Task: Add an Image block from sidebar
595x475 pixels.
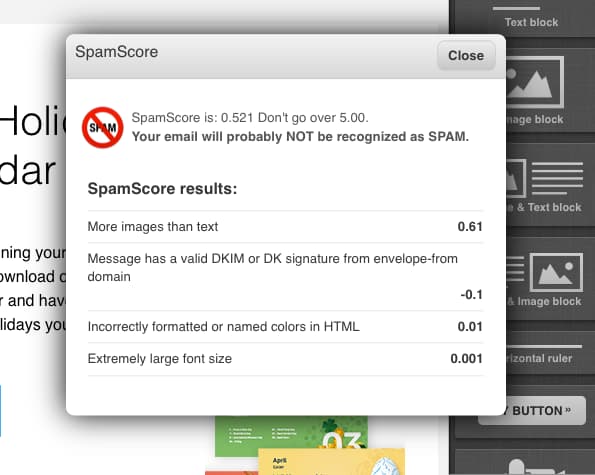Action: pyautogui.click(x=550, y=91)
